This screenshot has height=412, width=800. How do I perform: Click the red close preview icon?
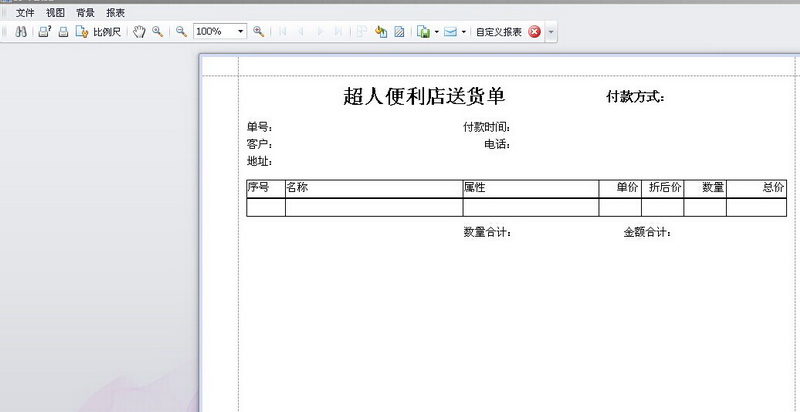(x=534, y=32)
